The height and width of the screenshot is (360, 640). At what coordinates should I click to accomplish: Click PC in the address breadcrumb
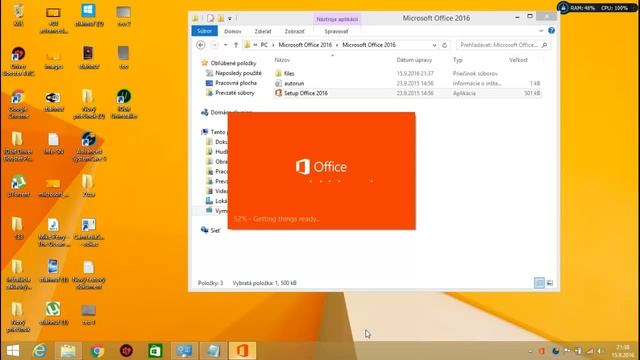[264, 45]
